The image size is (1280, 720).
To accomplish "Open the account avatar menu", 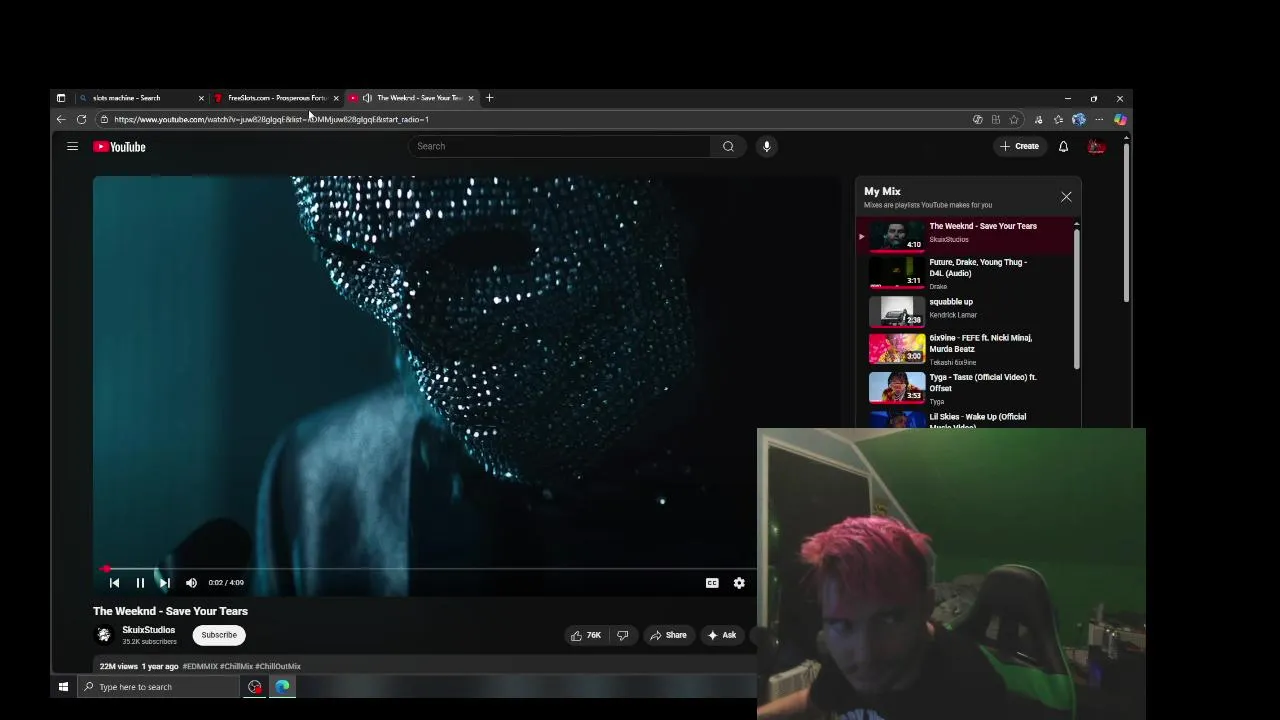I will pyautogui.click(x=1096, y=146).
